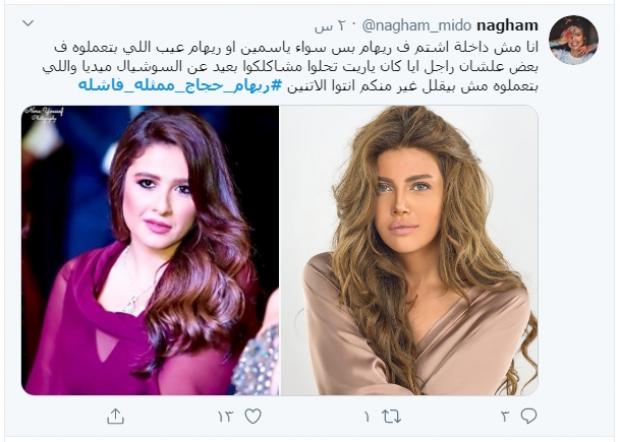This screenshot has height=442, width=620.
Task: Reply via the speech bubble icon
Action: [x=529, y=416]
